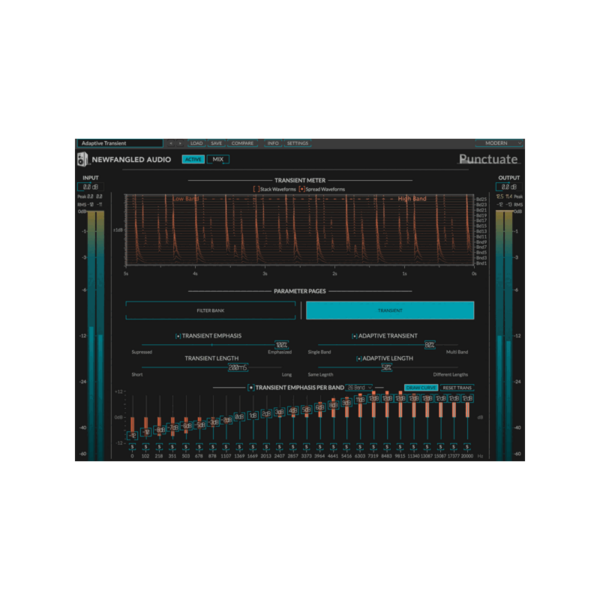
Task: Solo the 2407 Hz band
Action: coord(280,447)
